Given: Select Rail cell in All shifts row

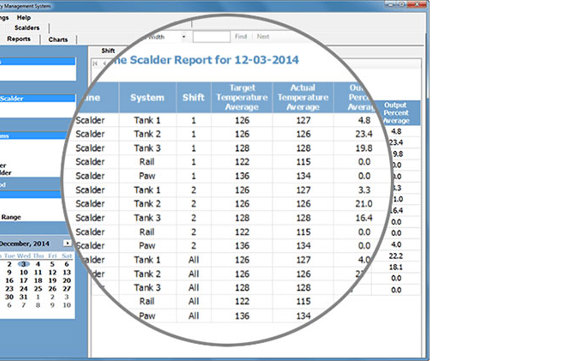Looking at the screenshot, I should [x=147, y=301].
